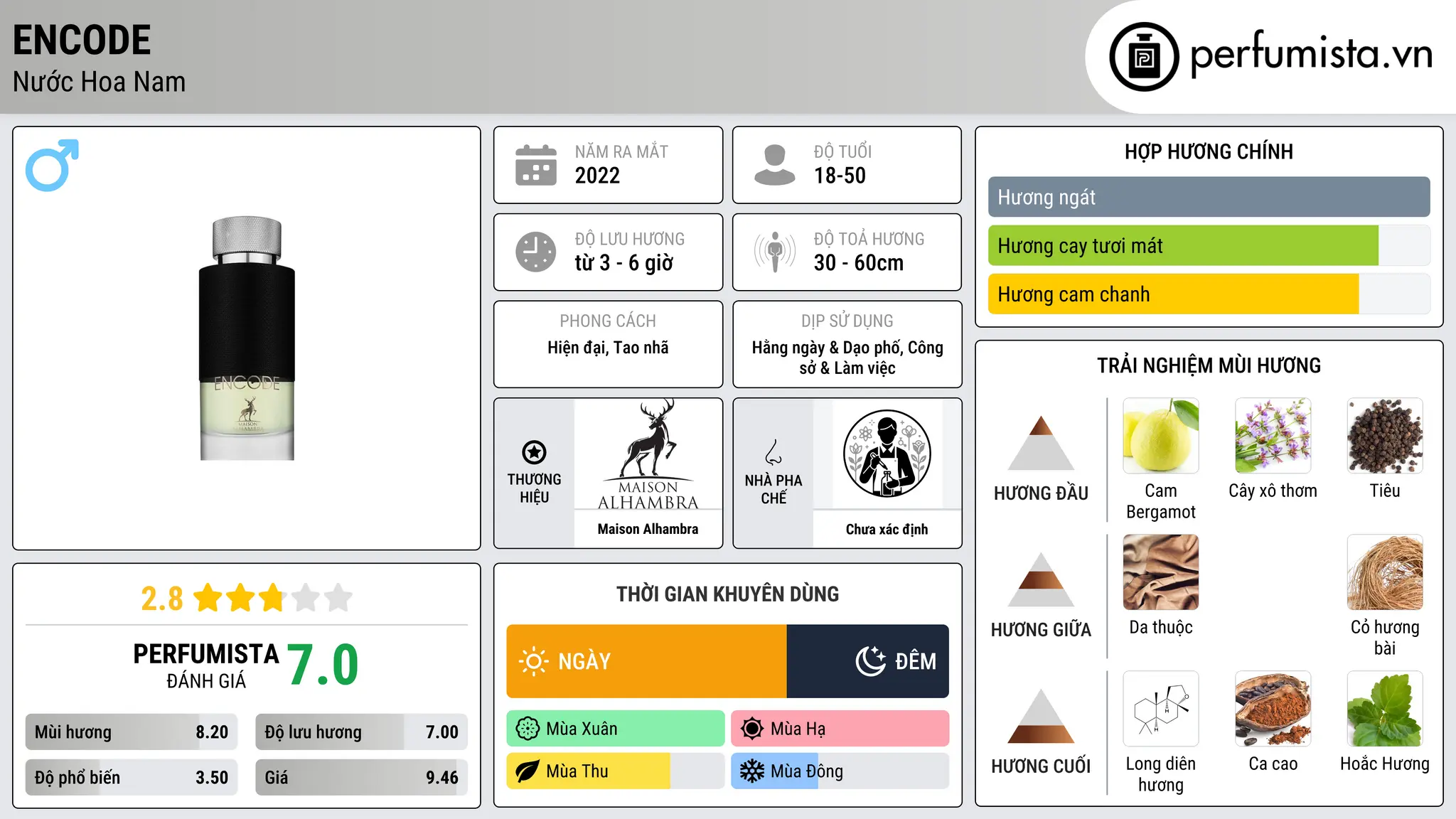Click the green 7.0 Perfumista score
This screenshot has width=1456, height=819.
pos(323,664)
